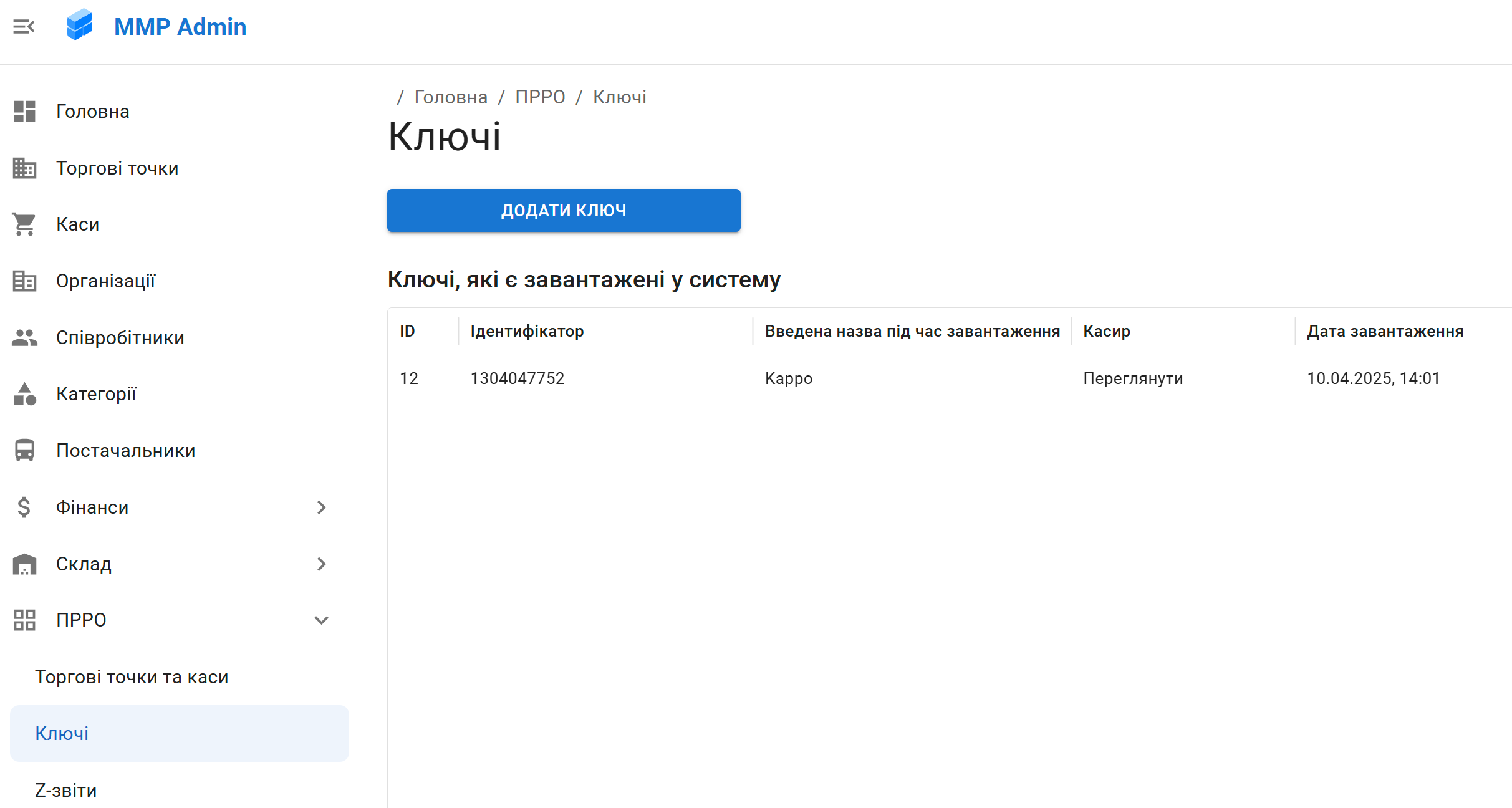Viewport: 1512px width, 808px height.
Task: Open Торгові точки та каси submenu item
Action: pos(132,677)
